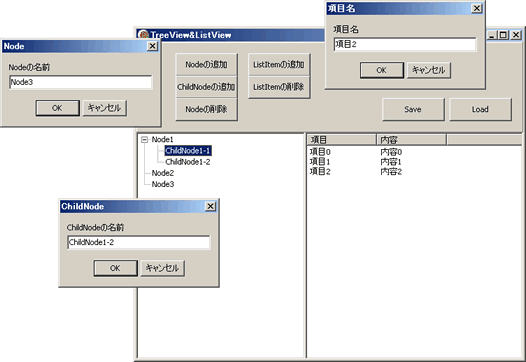The image size is (526, 362).
Task: Click the ListItemの削除 button
Action: 279,87
